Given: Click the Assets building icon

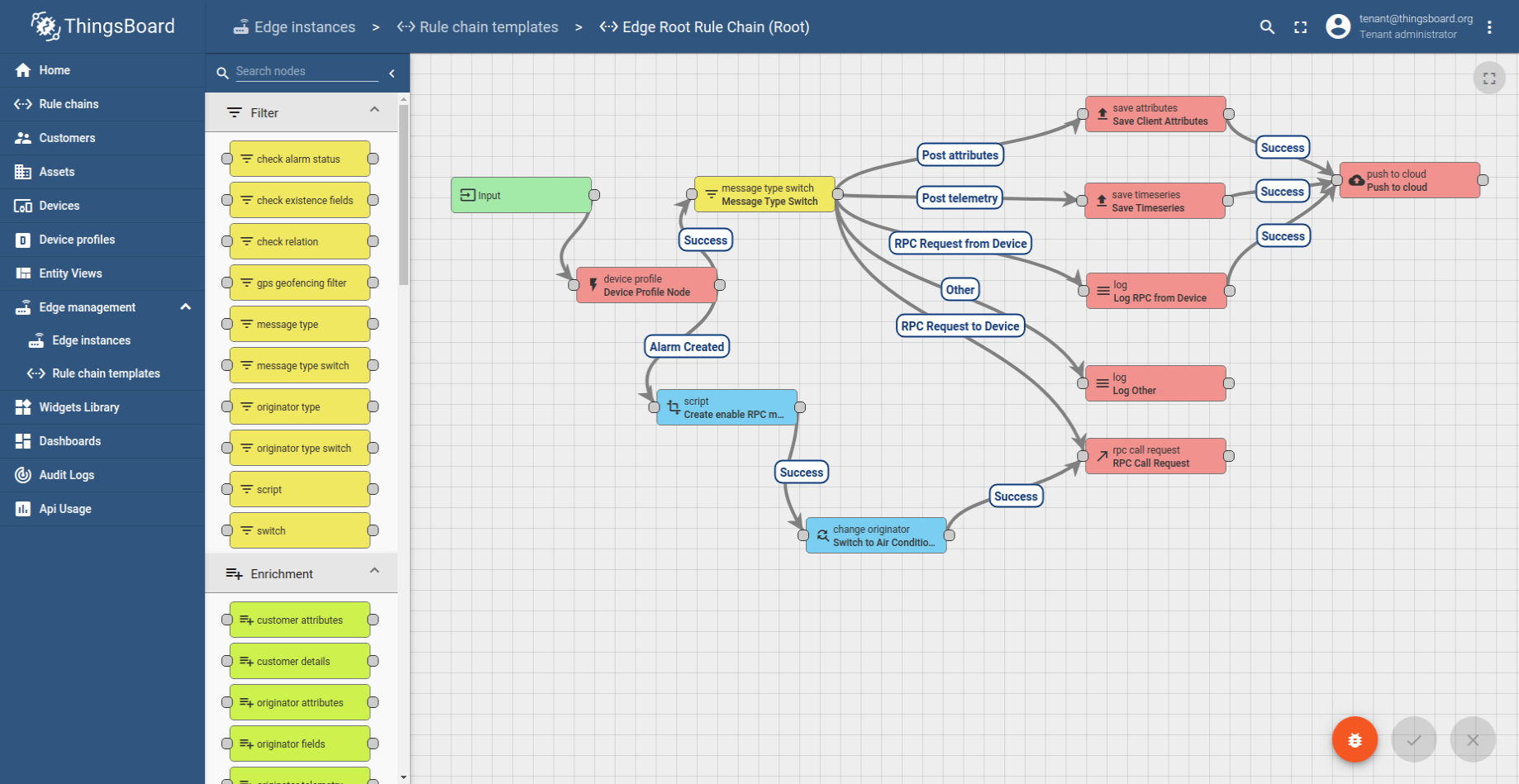Looking at the screenshot, I should click(23, 172).
